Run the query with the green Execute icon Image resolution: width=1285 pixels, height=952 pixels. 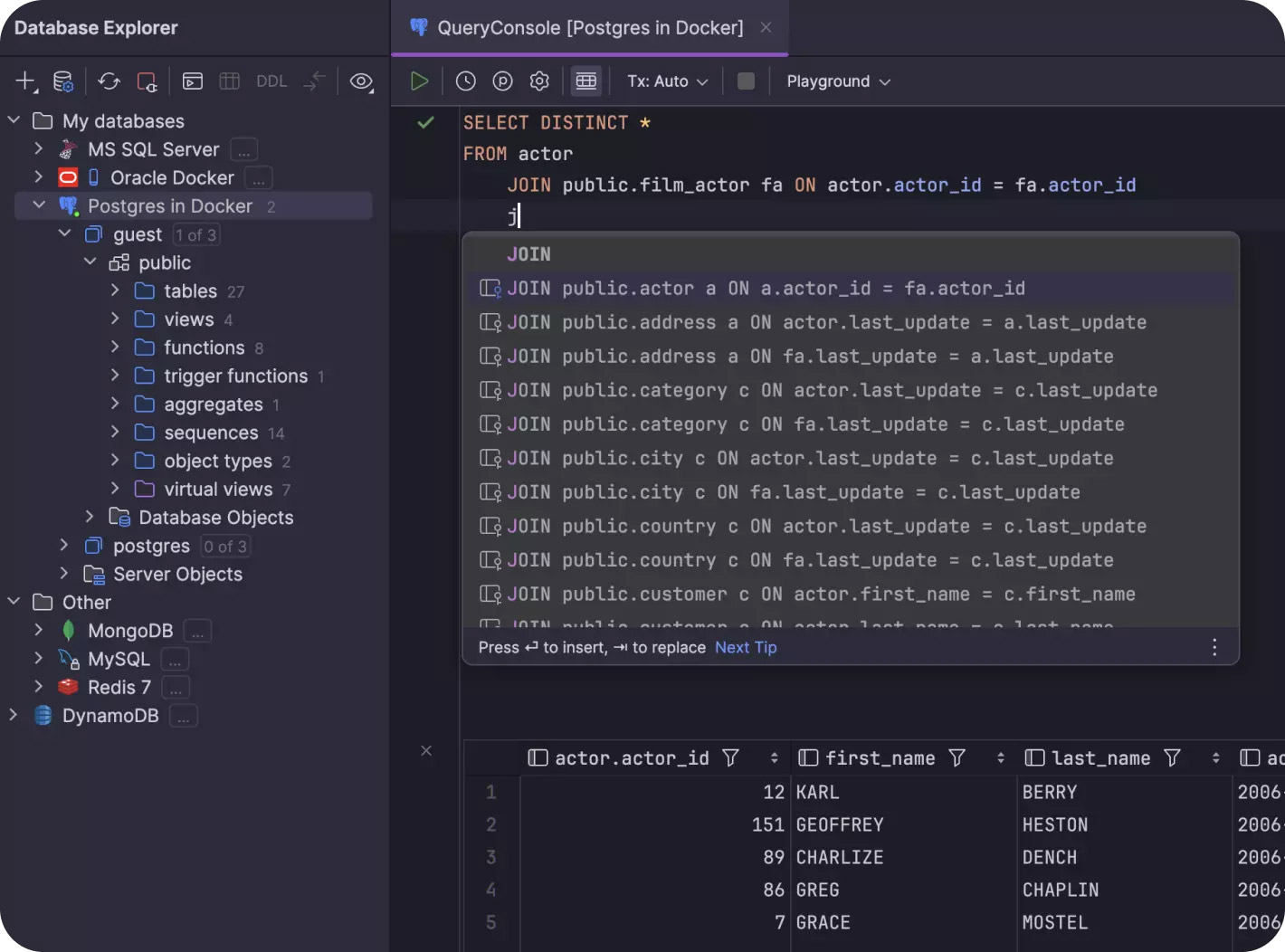tap(419, 81)
